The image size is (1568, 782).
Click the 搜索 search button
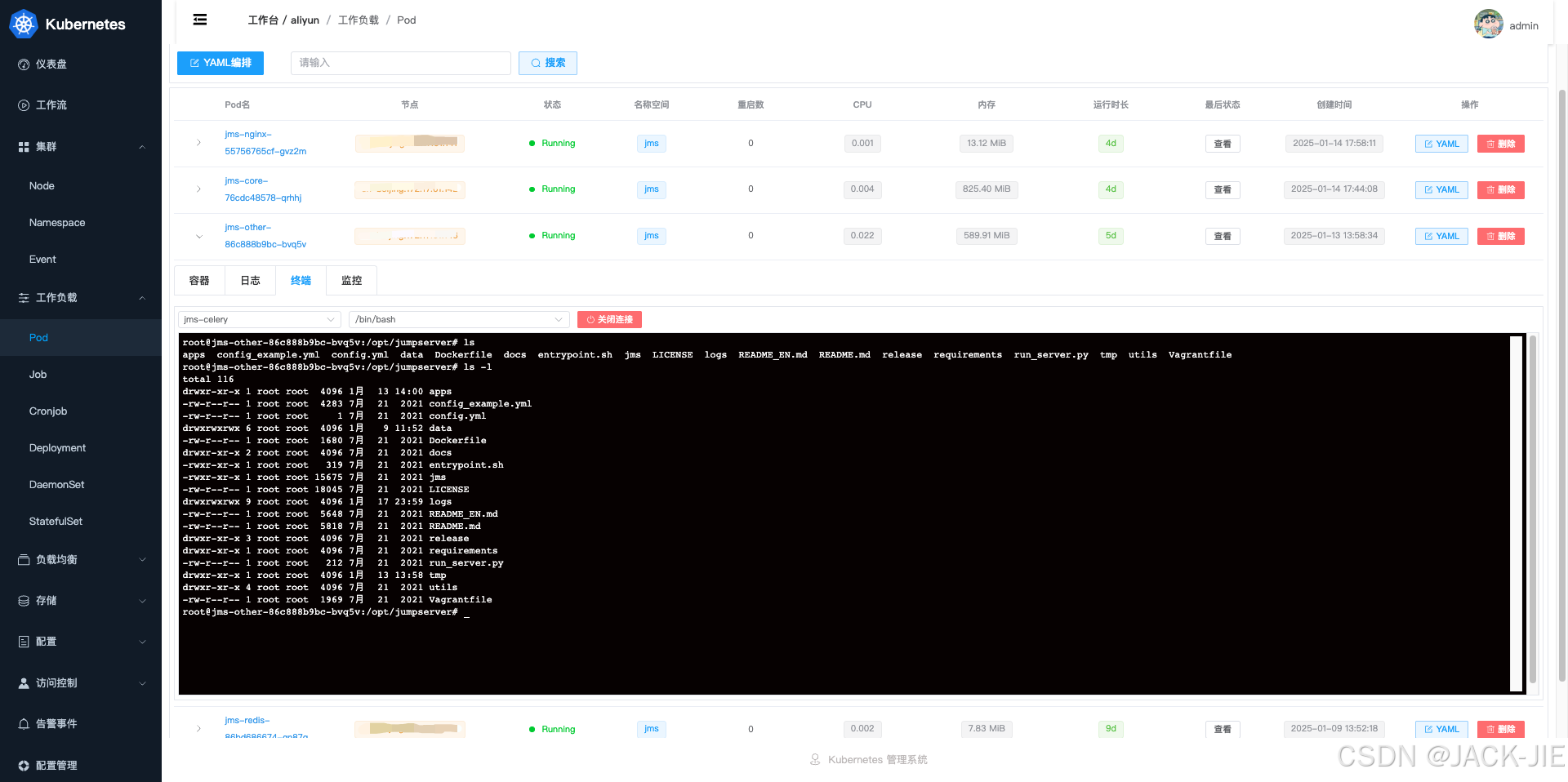coord(548,63)
